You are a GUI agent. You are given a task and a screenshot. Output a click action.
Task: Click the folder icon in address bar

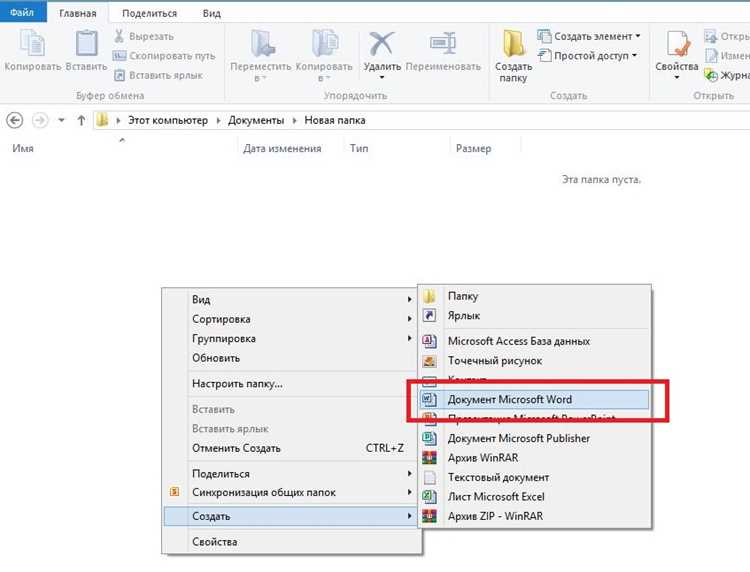click(102, 120)
